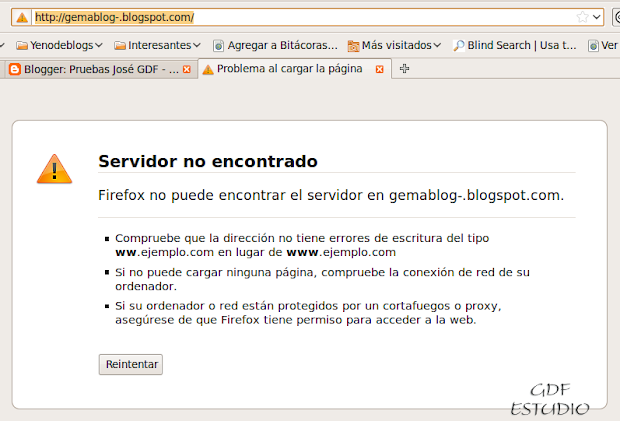Viewport: 620px width, 421px height.
Task: Expand the Más visitados bookmarks menu
Action: tap(394, 45)
